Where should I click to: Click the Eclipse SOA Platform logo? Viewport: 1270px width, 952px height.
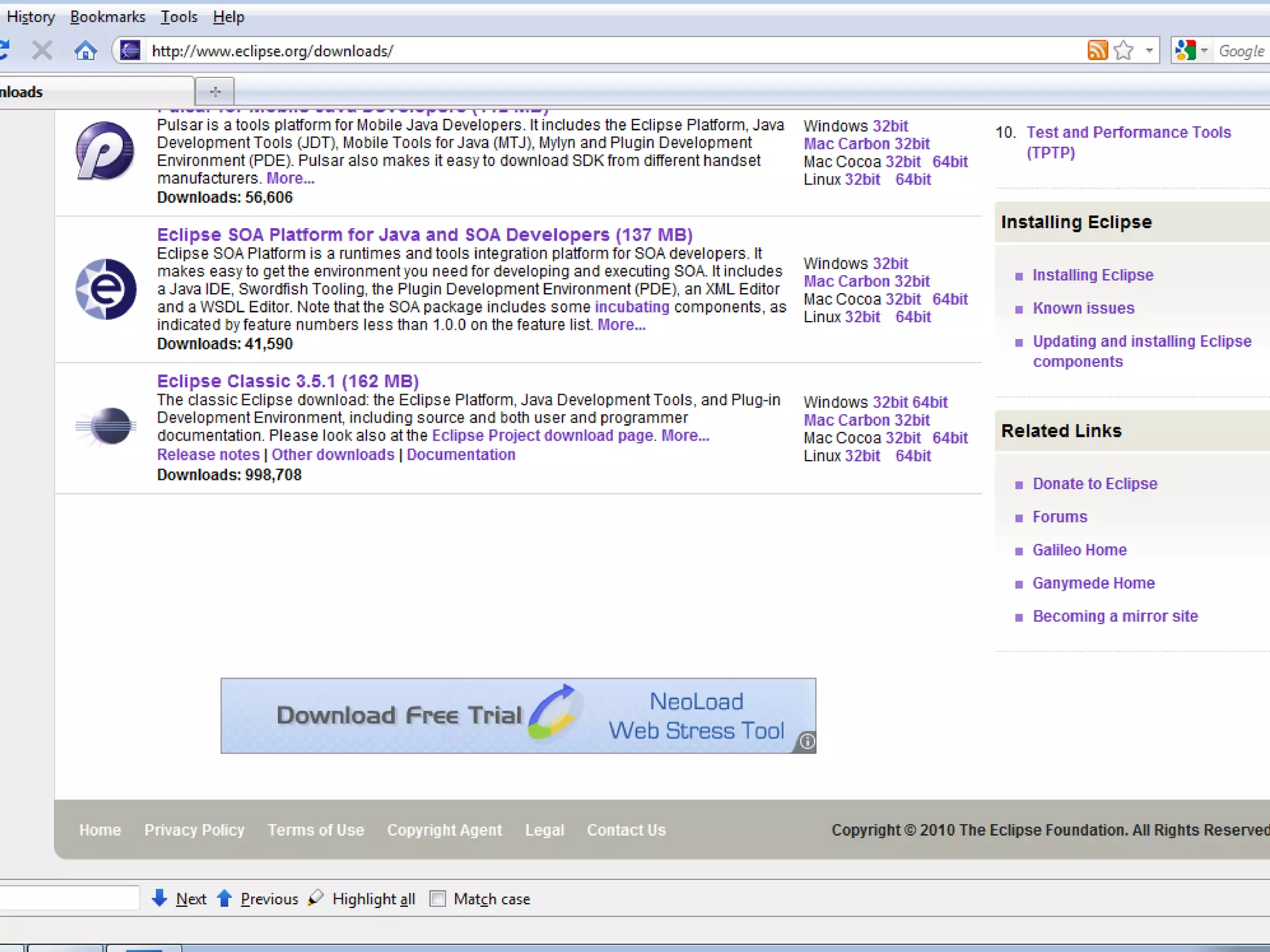click(106, 289)
